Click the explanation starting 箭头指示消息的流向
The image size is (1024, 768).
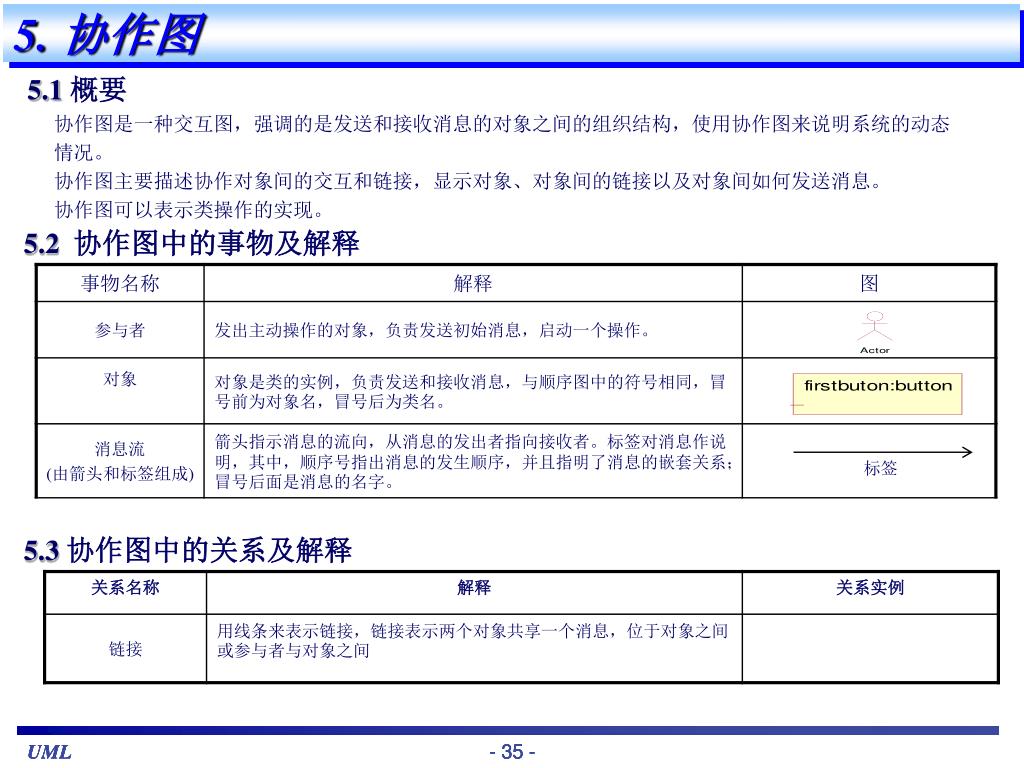pyautogui.click(x=473, y=462)
